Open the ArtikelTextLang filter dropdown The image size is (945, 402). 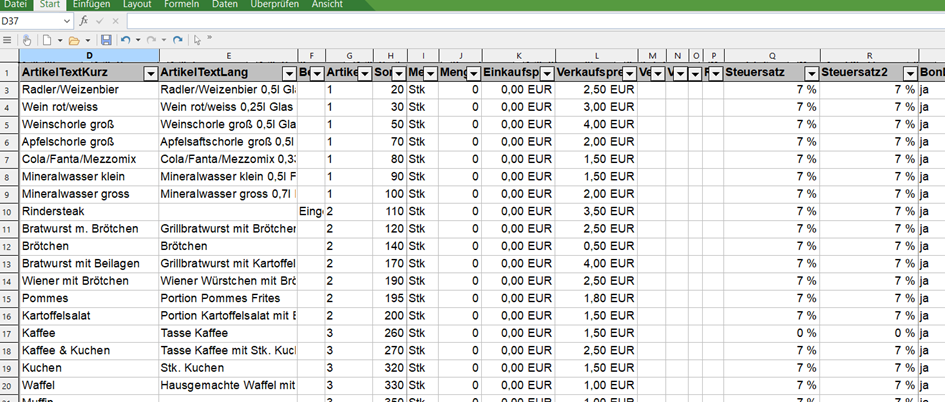click(x=289, y=74)
